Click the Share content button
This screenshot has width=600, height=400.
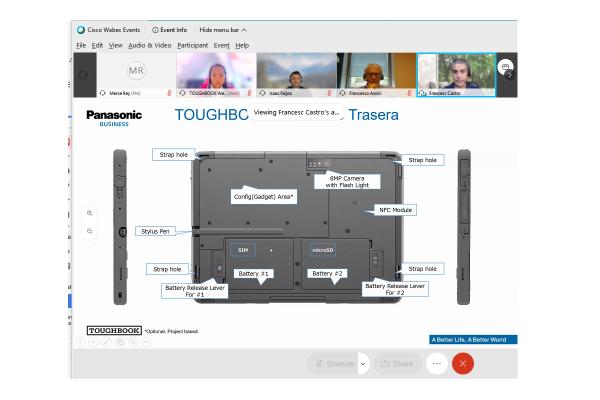397,364
